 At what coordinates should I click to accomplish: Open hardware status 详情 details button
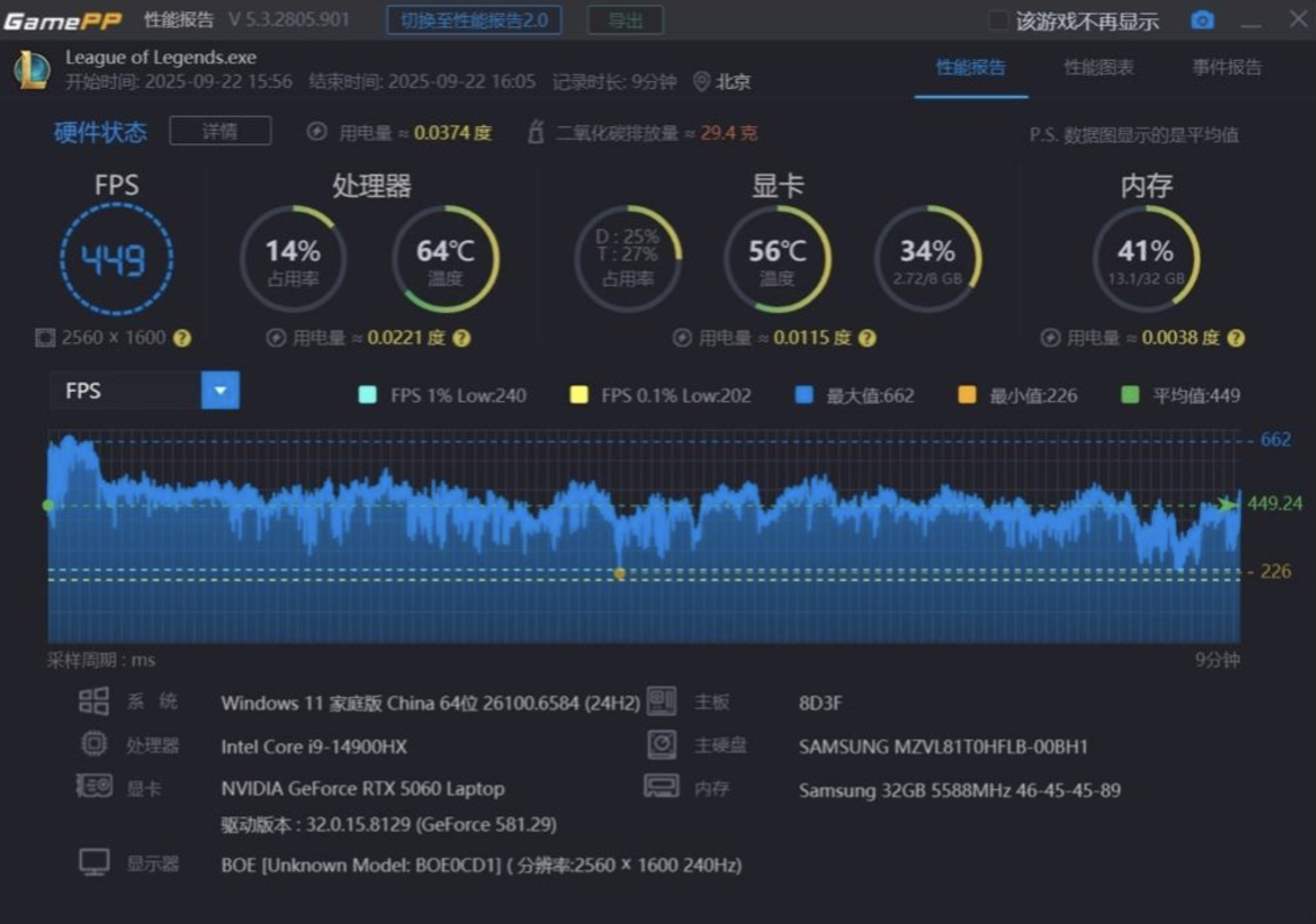pyautogui.click(x=220, y=131)
